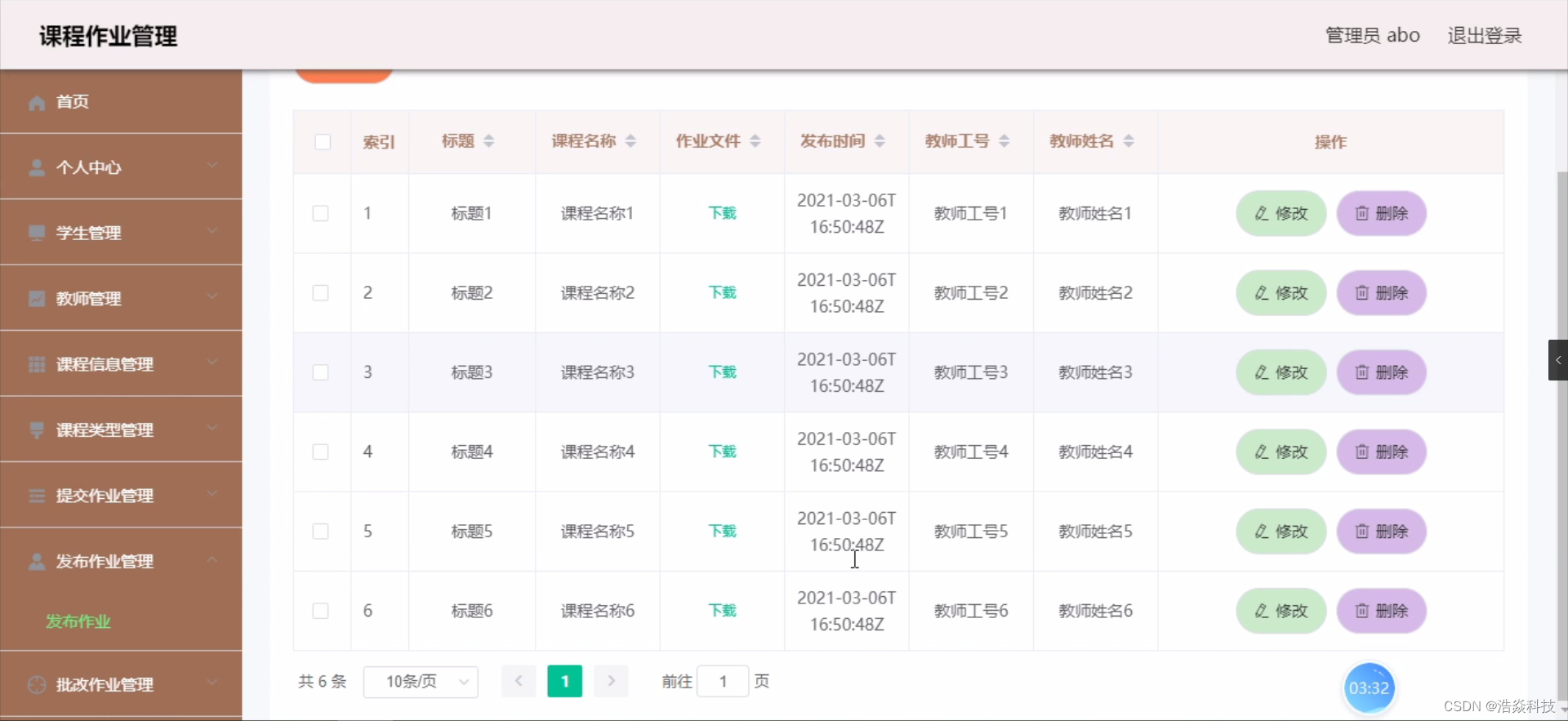Select all rows with header checkbox
The image size is (1568, 721).
[x=323, y=142]
